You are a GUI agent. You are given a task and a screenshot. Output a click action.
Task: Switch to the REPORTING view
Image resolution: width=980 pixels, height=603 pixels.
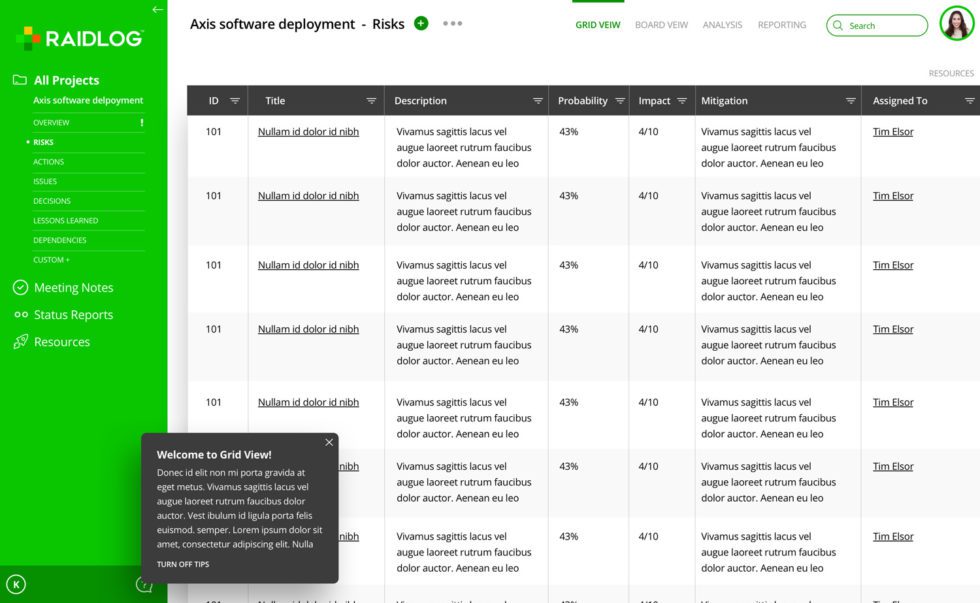pos(782,24)
